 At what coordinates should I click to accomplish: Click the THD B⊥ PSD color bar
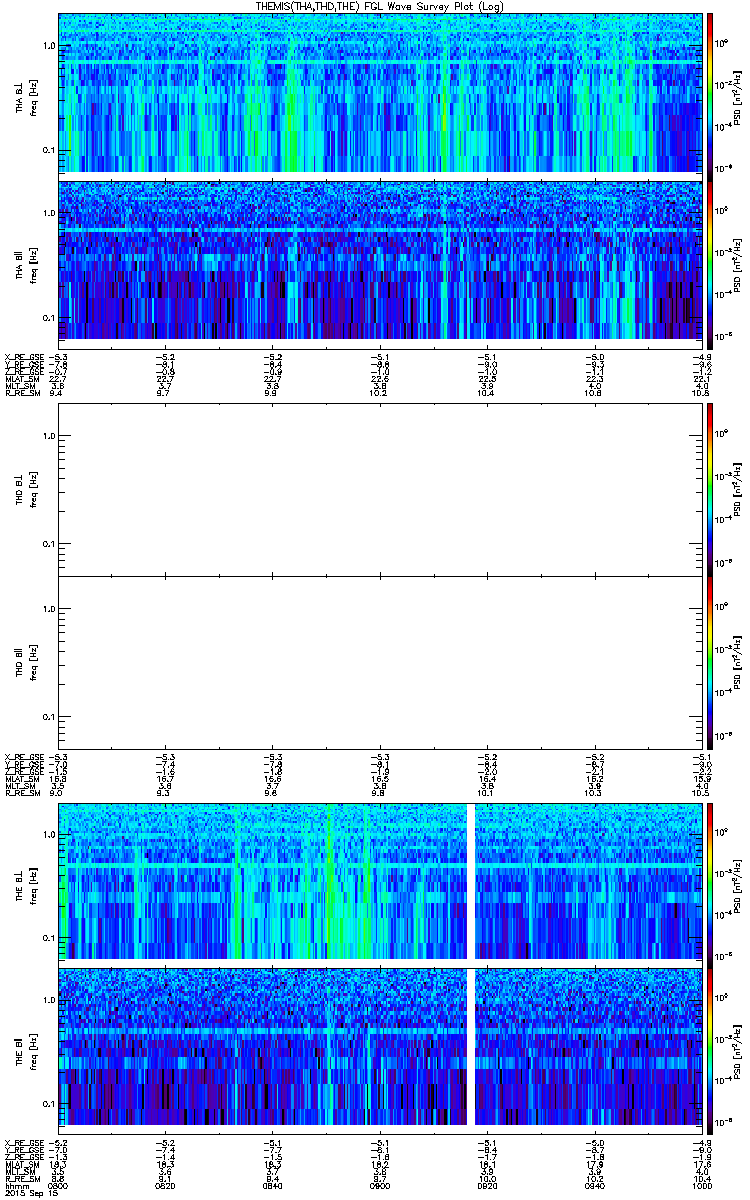tap(709, 489)
